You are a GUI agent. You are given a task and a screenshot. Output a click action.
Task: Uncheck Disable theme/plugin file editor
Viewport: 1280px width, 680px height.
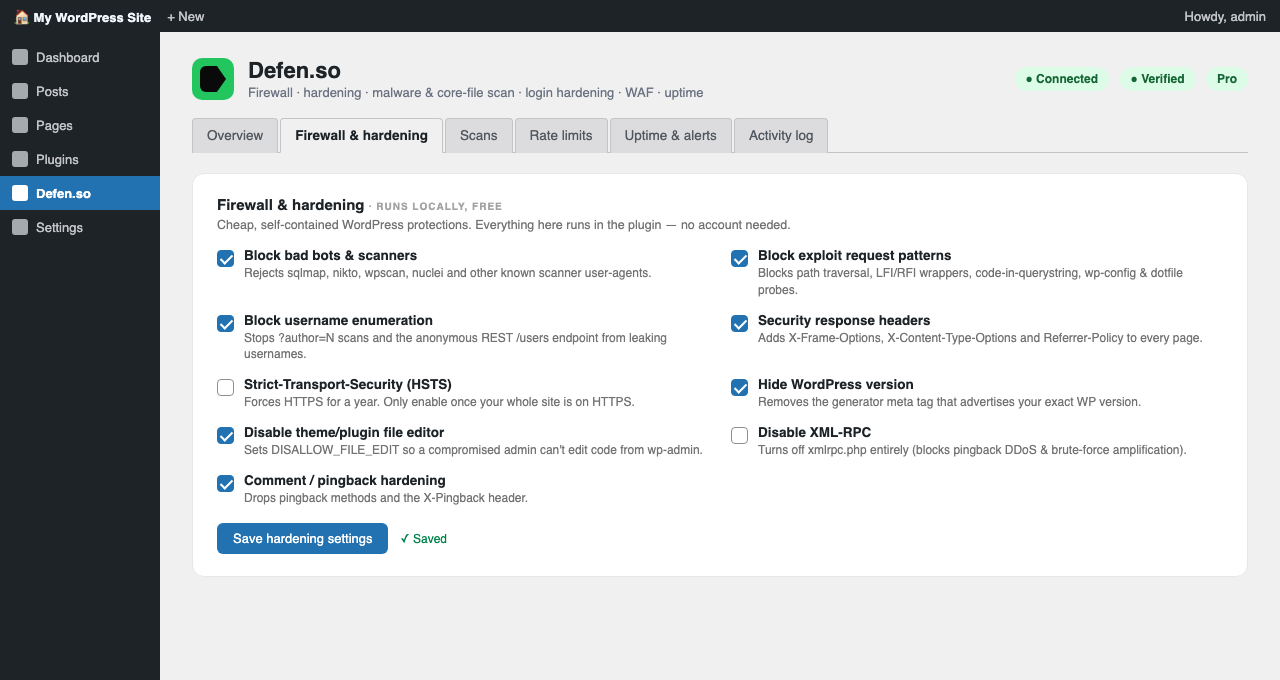(x=226, y=436)
